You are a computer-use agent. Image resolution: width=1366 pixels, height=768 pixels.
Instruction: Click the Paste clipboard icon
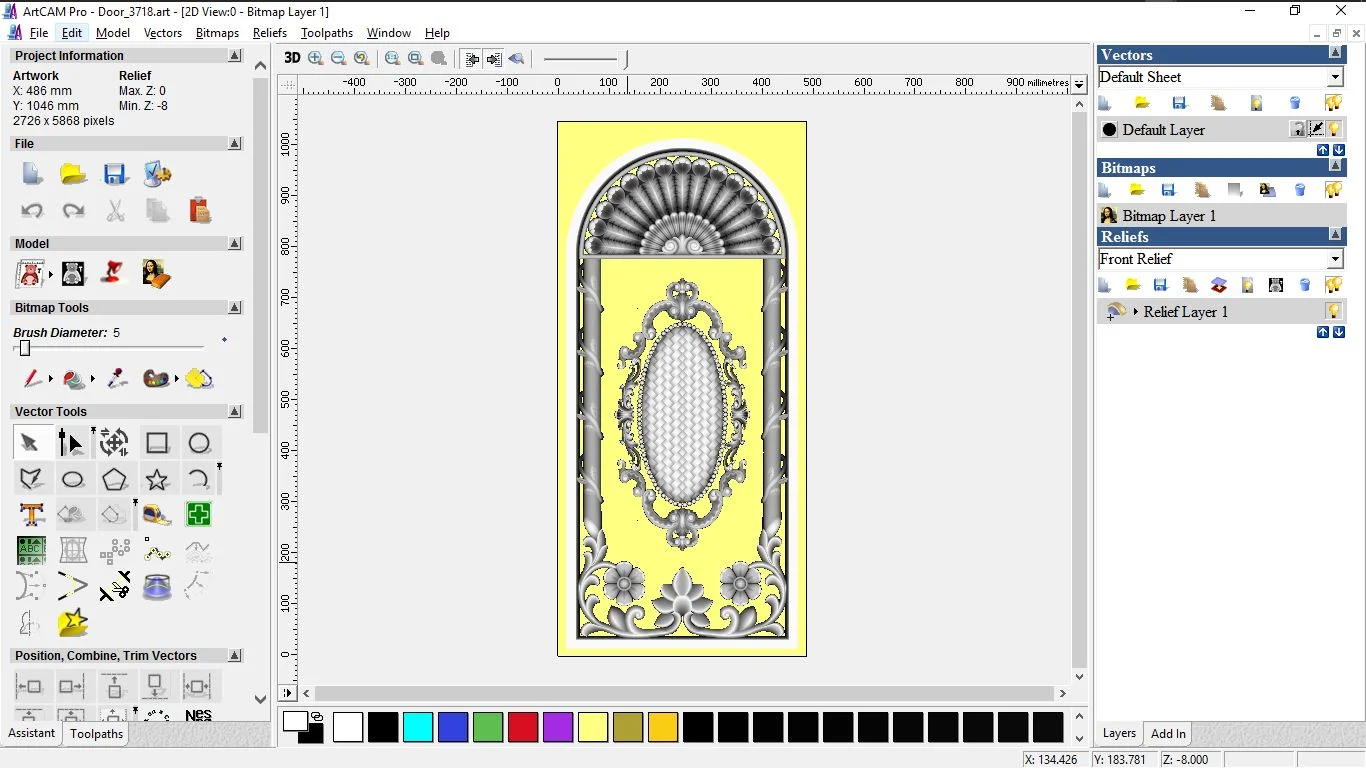click(x=200, y=210)
